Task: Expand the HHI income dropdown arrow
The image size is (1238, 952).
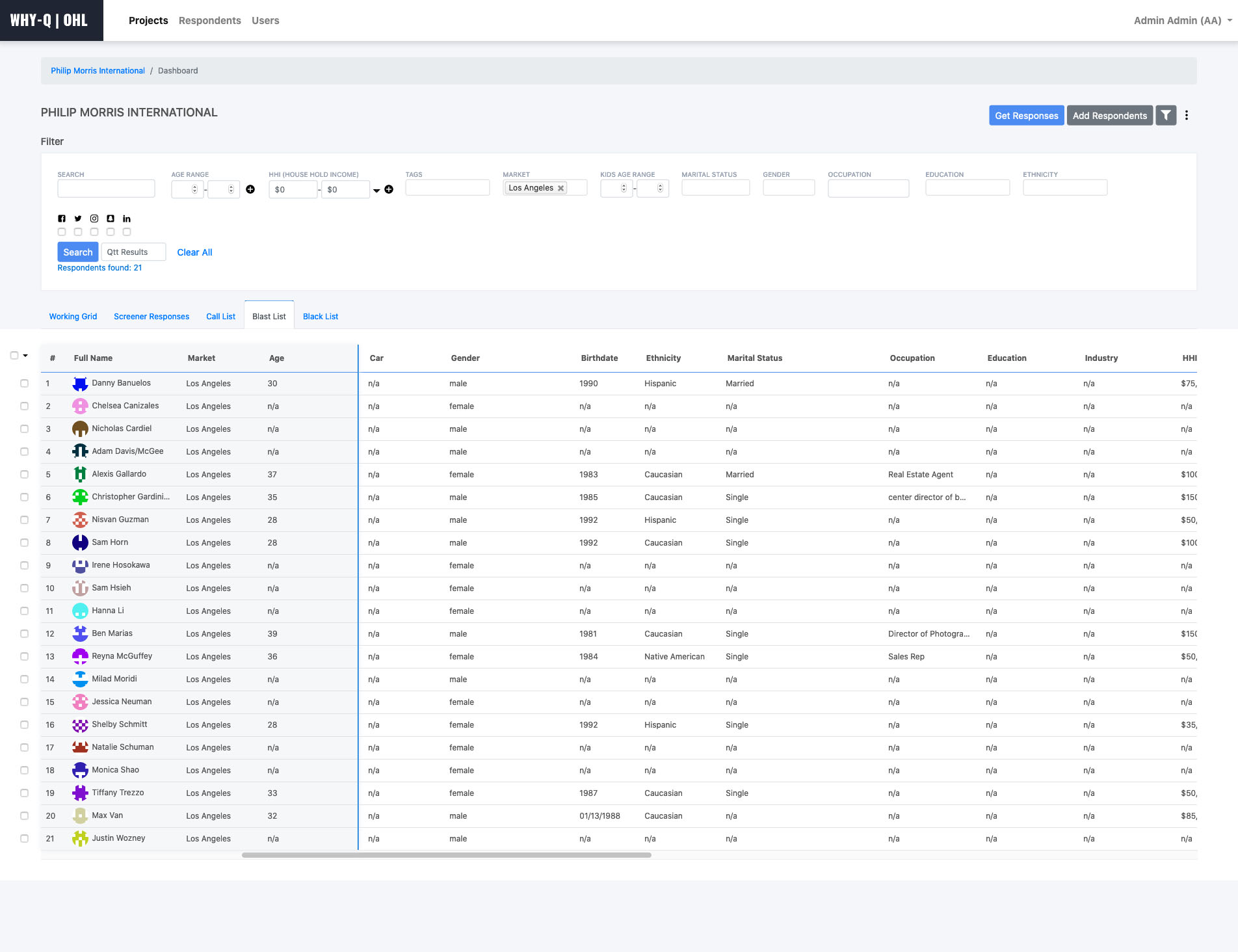Action: pyautogui.click(x=376, y=191)
